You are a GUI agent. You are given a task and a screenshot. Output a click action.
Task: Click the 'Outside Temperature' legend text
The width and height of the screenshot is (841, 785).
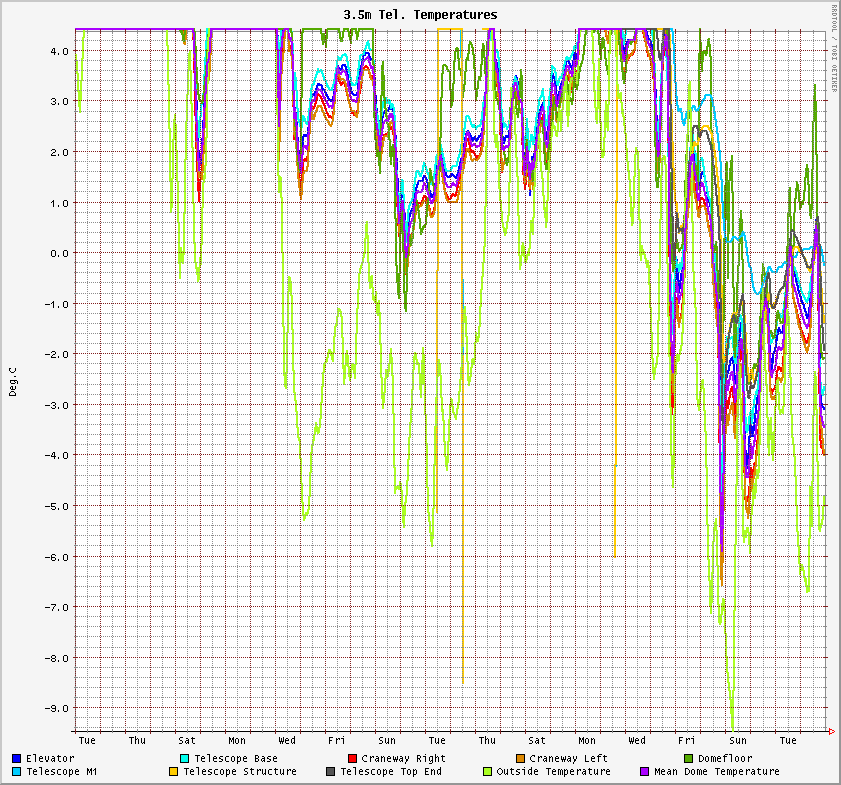553,771
